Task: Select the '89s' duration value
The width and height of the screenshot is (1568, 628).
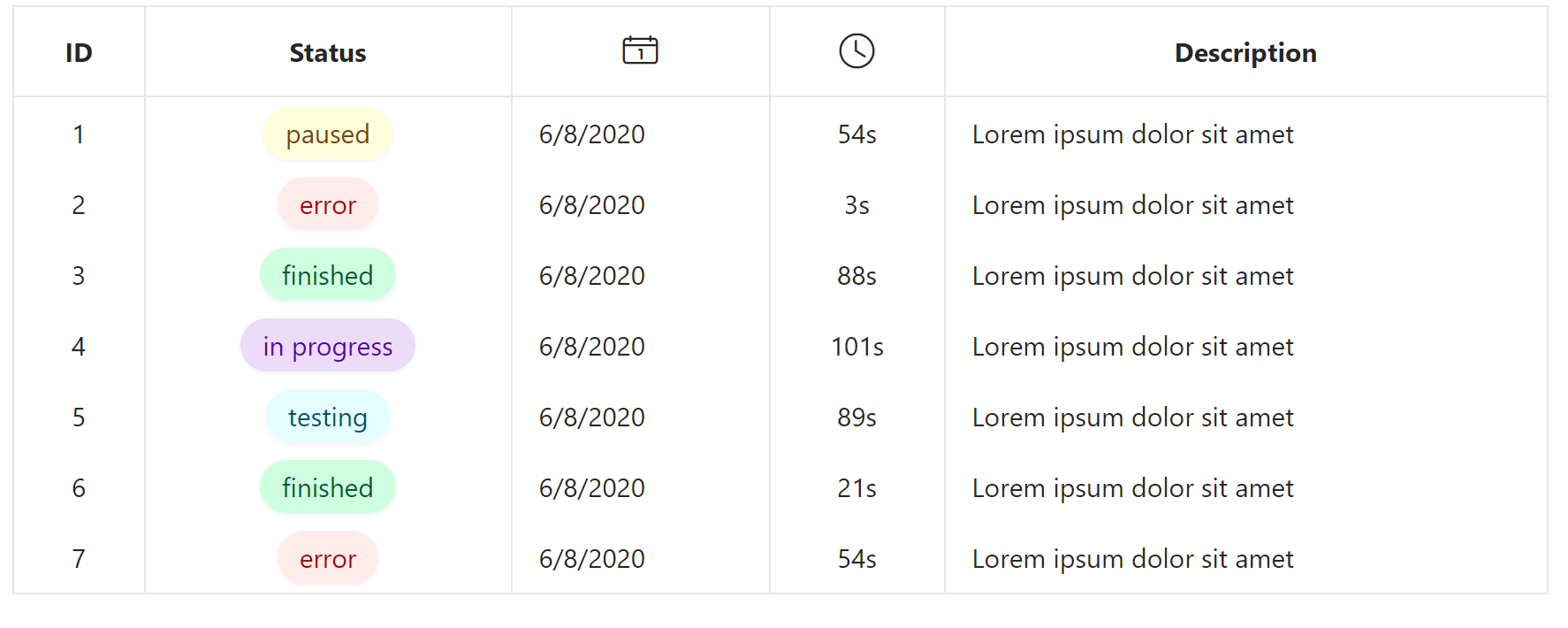Action: point(857,417)
